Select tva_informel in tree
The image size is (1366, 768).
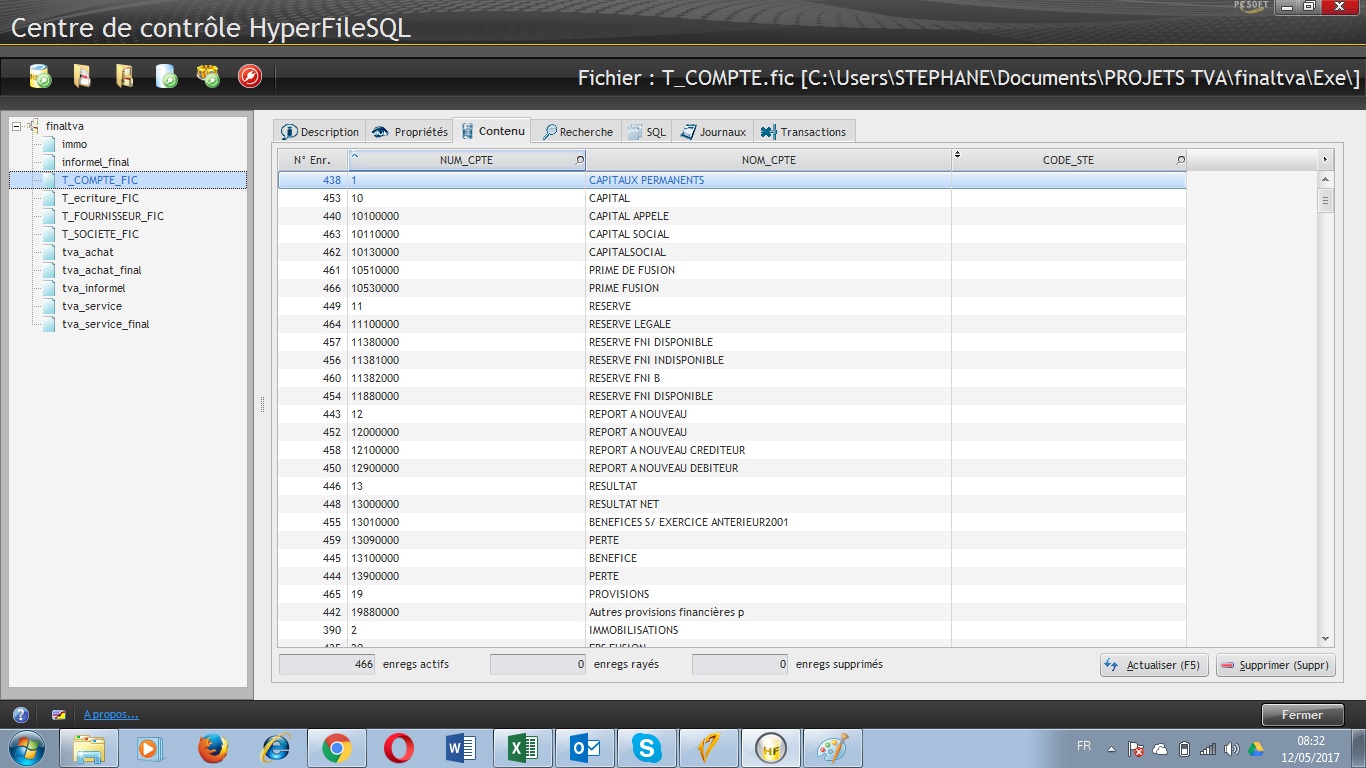tap(93, 288)
